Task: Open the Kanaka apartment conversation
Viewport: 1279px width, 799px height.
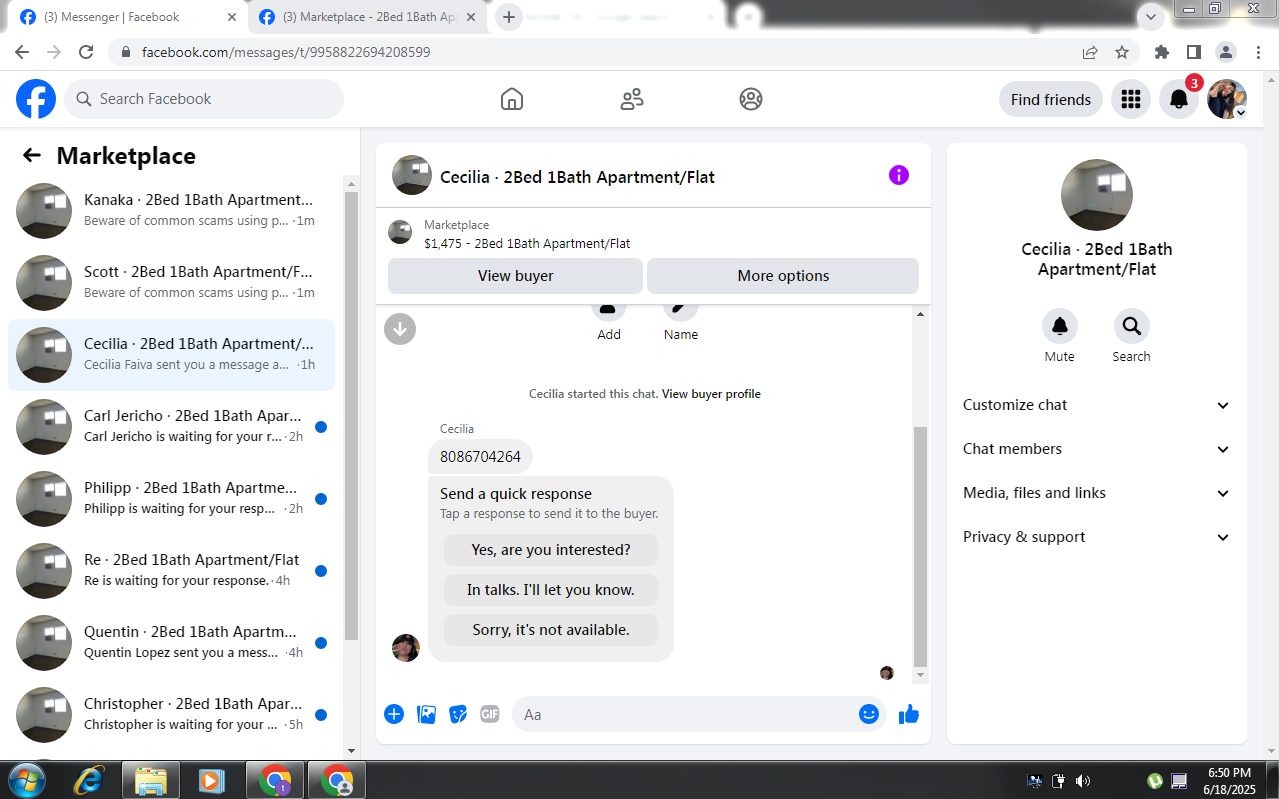Action: coord(171,211)
